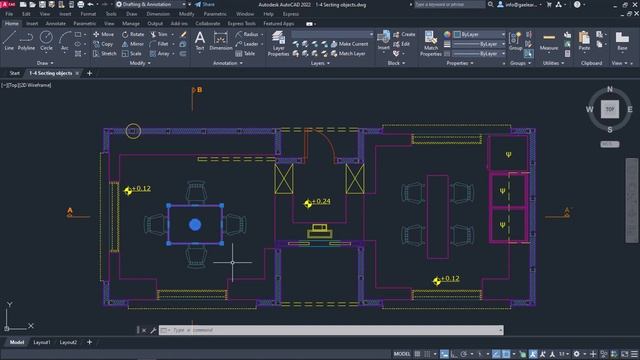
Task: Click the Fillet tool
Action: [159, 44]
